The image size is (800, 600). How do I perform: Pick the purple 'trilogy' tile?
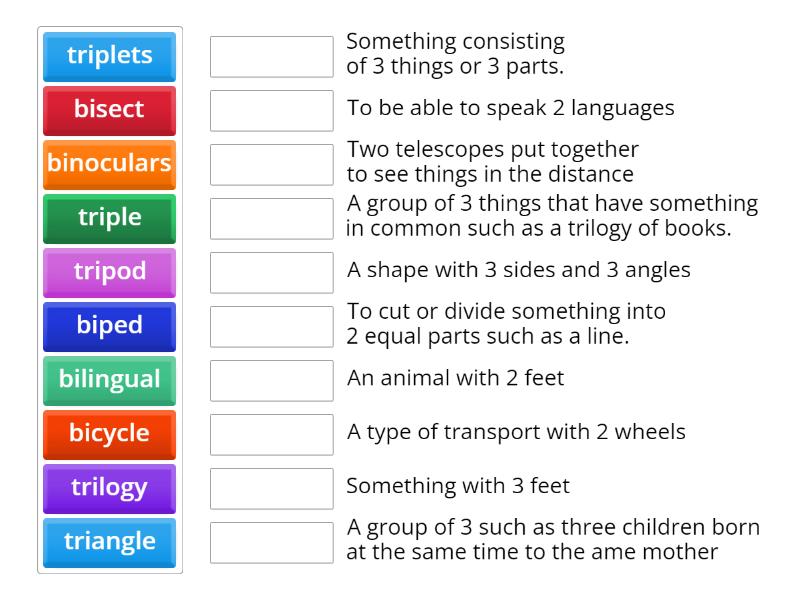click(110, 488)
